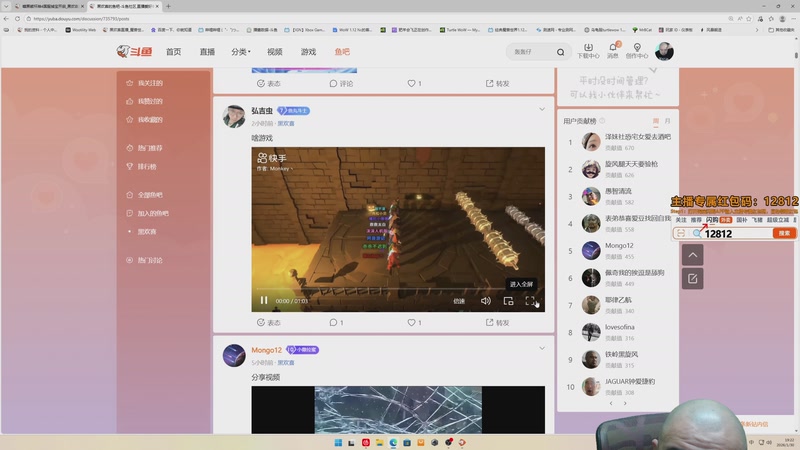This screenshot has width=800, height=450.
Task: Open File Explorer from the taskbar
Action: 379,442
